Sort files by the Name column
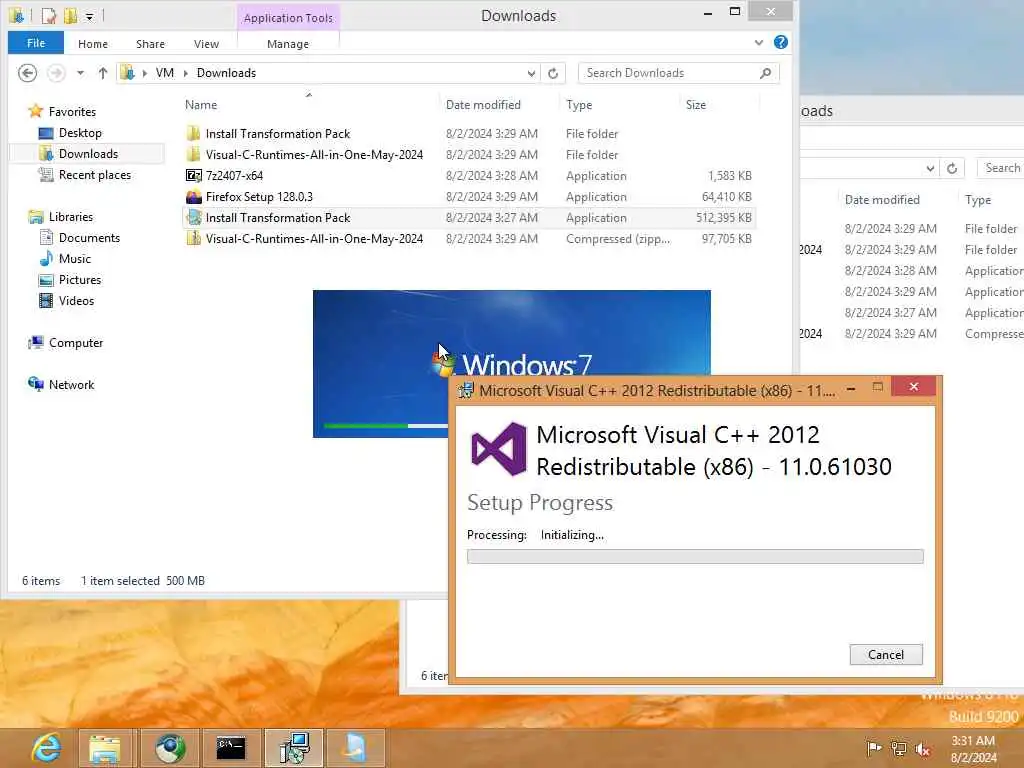 (x=200, y=104)
